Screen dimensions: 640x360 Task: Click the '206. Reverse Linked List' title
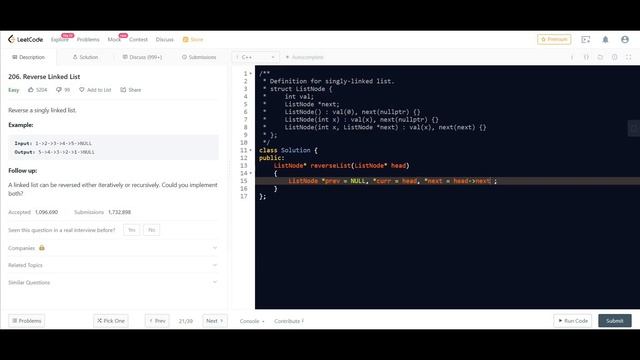tap(44, 77)
